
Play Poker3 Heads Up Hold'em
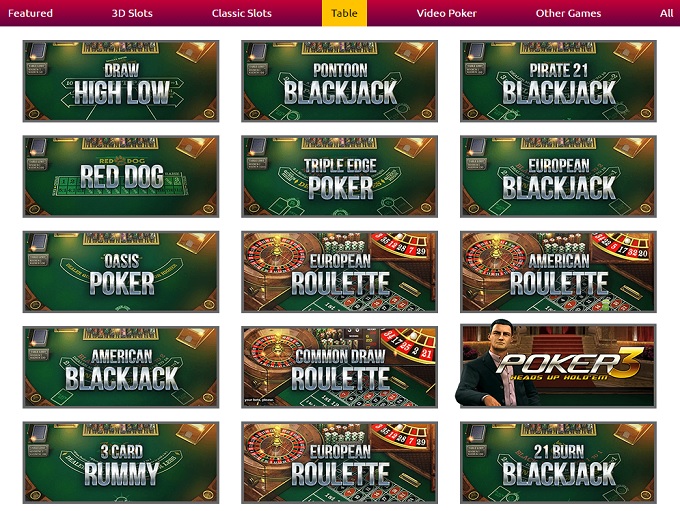click(x=558, y=366)
